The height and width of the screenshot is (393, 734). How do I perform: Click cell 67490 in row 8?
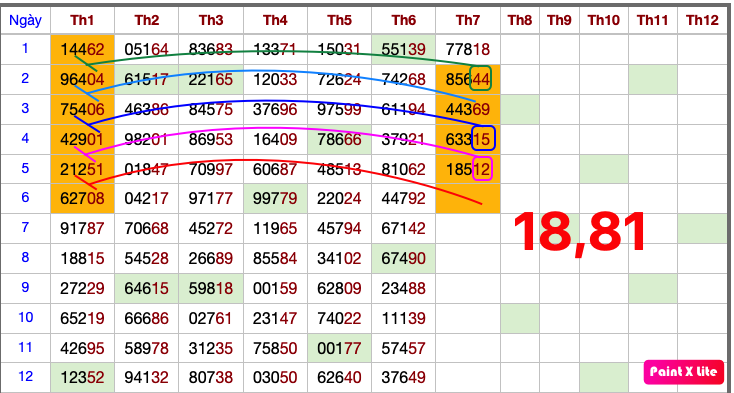[404, 258]
